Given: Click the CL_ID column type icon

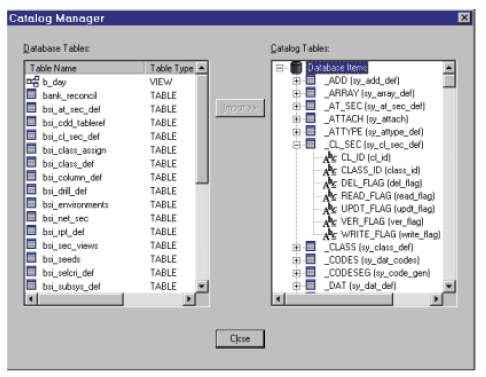Looking at the screenshot, I should pos(329,157).
